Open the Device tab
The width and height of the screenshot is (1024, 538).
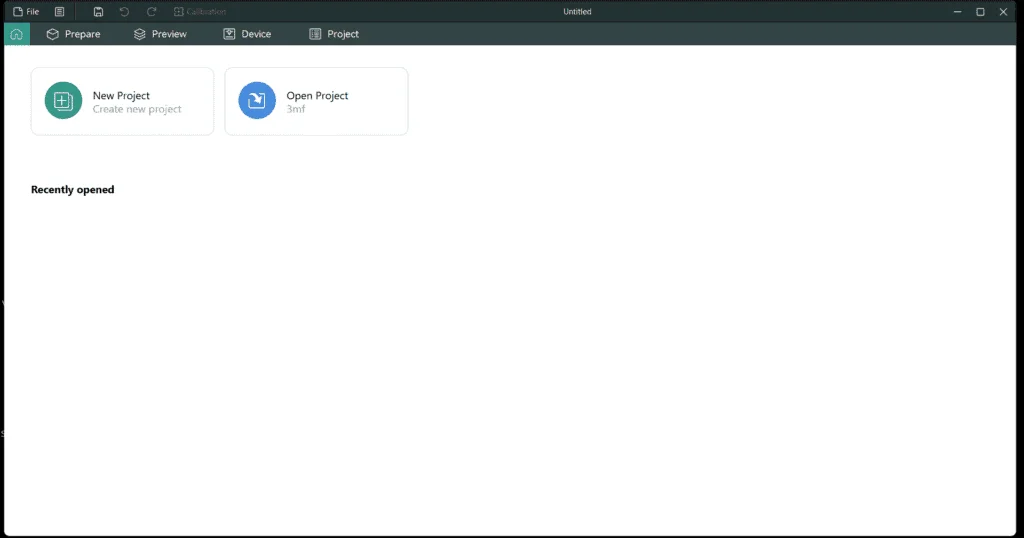click(247, 34)
